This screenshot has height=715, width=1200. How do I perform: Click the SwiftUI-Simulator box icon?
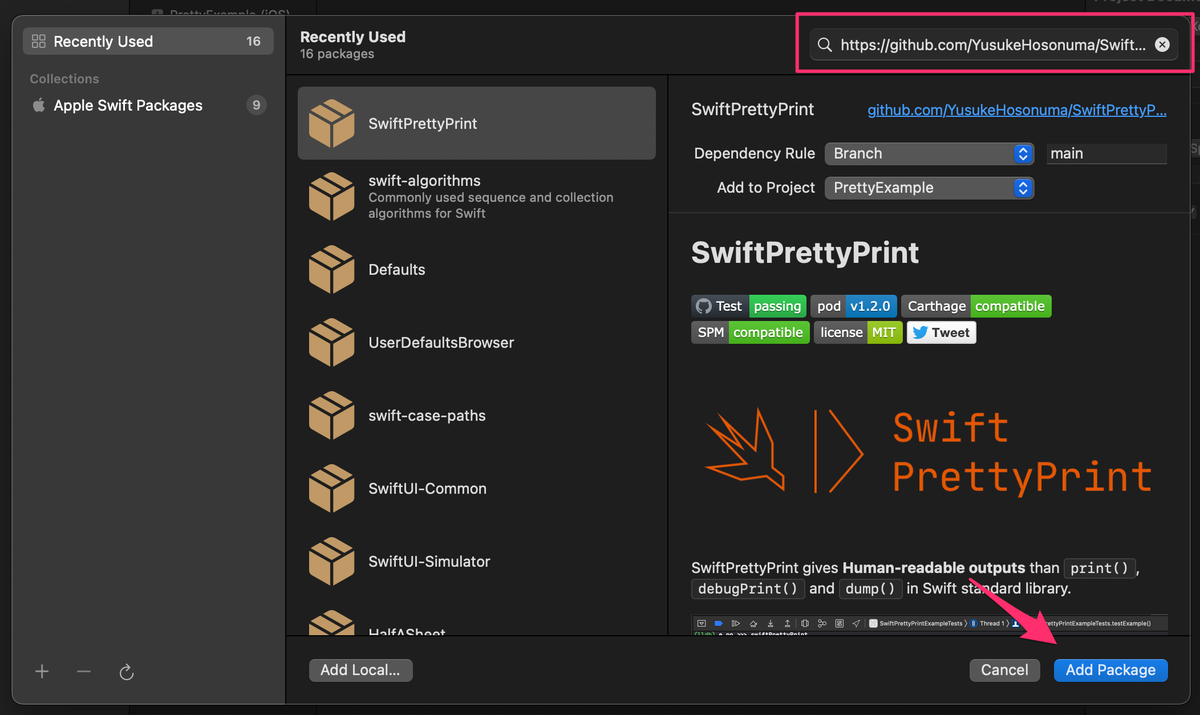pos(331,561)
